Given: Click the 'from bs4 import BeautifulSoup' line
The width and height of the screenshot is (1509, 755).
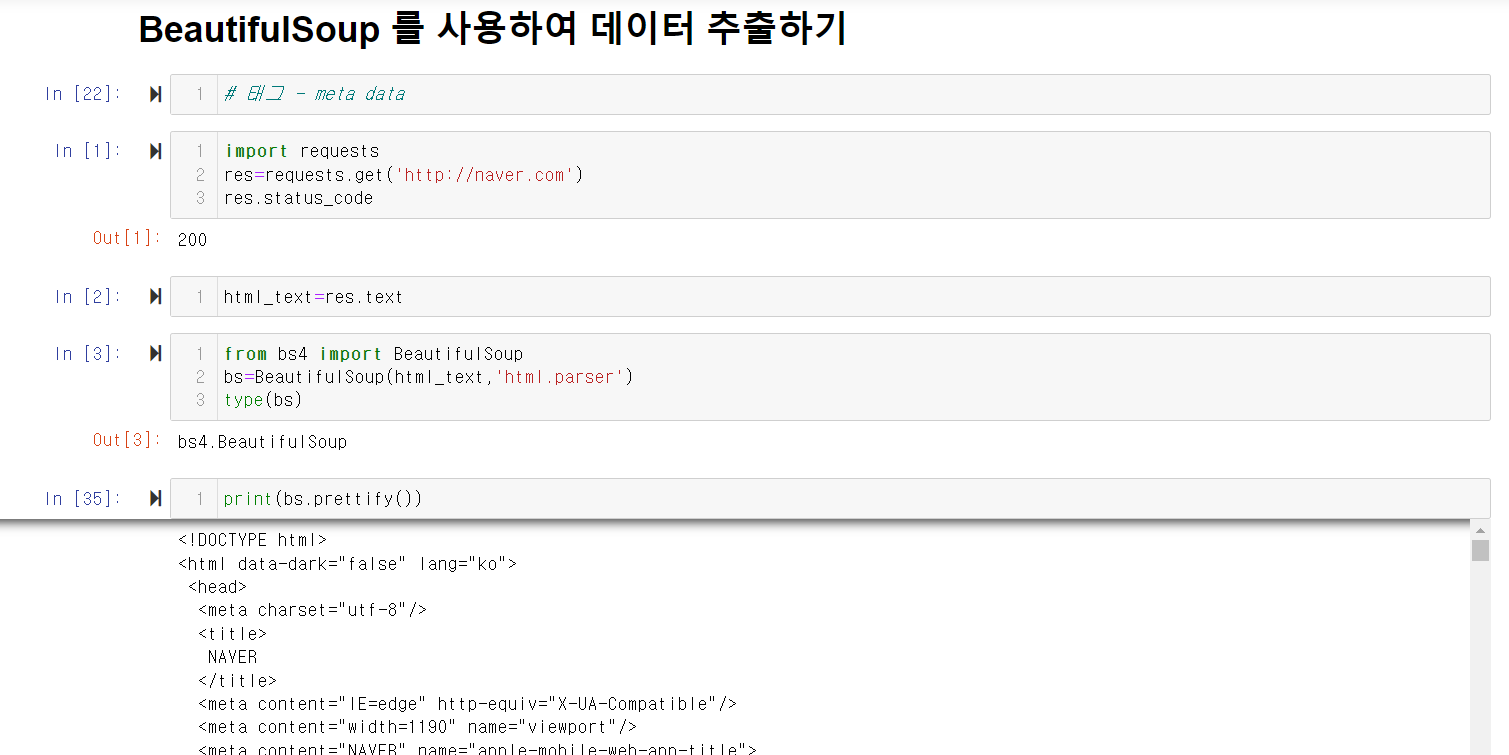Looking at the screenshot, I should pyautogui.click(x=373, y=354).
